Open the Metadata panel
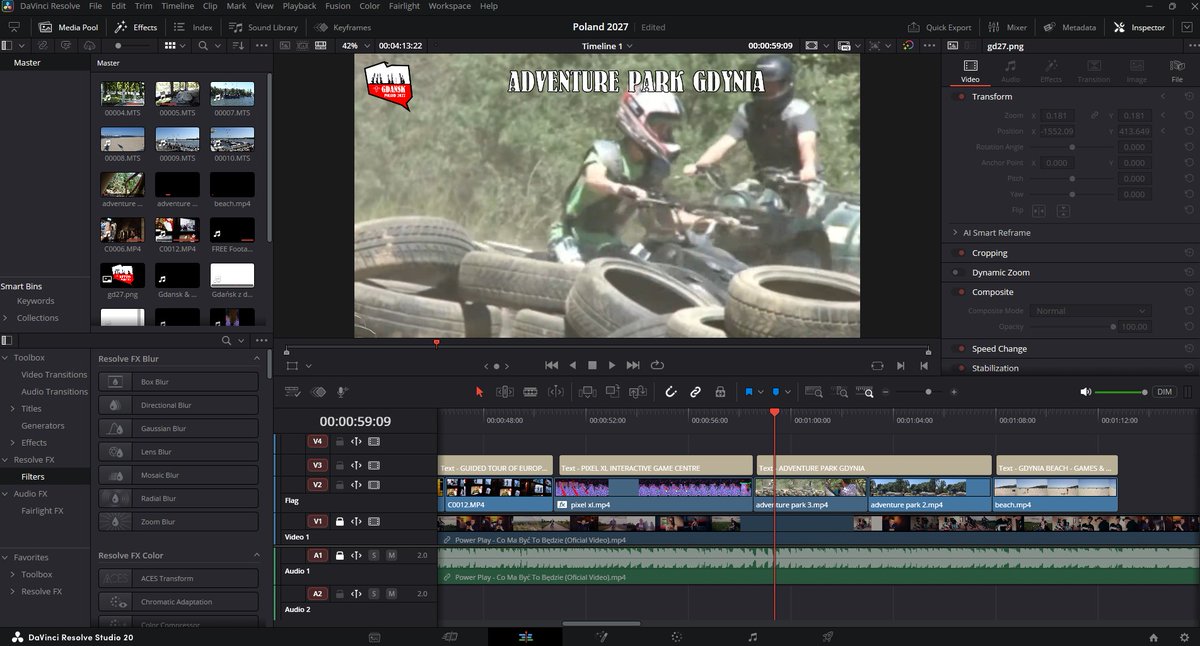Image resolution: width=1200 pixels, height=646 pixels. (x=1071, y=27)
